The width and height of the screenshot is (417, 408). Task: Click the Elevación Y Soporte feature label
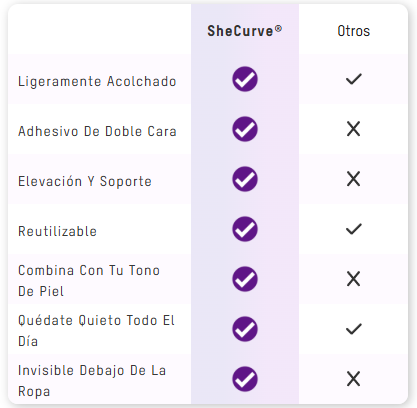coord(85,182)
